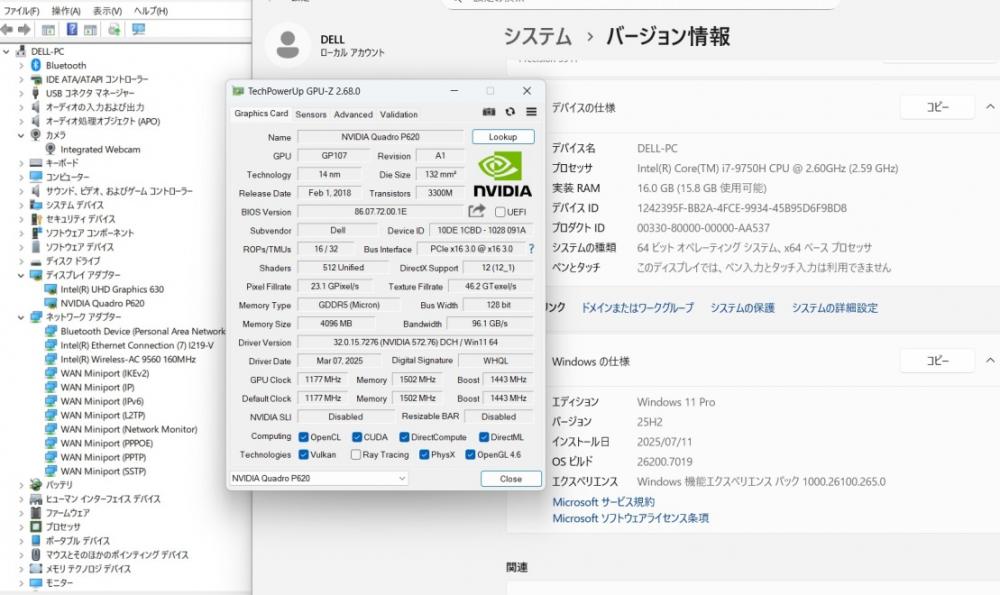Image resolution: width=1000 pixels, height=595 pixels.
Task: Click the Device Manager forward arrow icon
Action: pyautogui.click(x=24, y=29)
